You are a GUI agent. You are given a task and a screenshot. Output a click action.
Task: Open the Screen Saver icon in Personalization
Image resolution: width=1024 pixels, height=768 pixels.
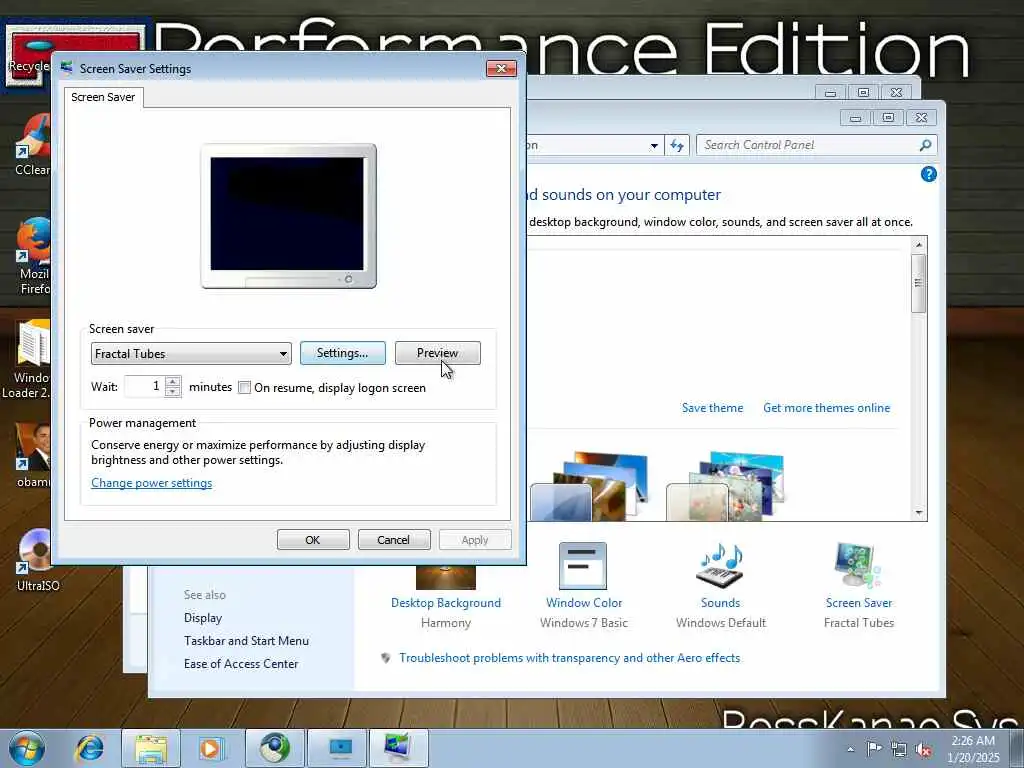pos(858,566)
